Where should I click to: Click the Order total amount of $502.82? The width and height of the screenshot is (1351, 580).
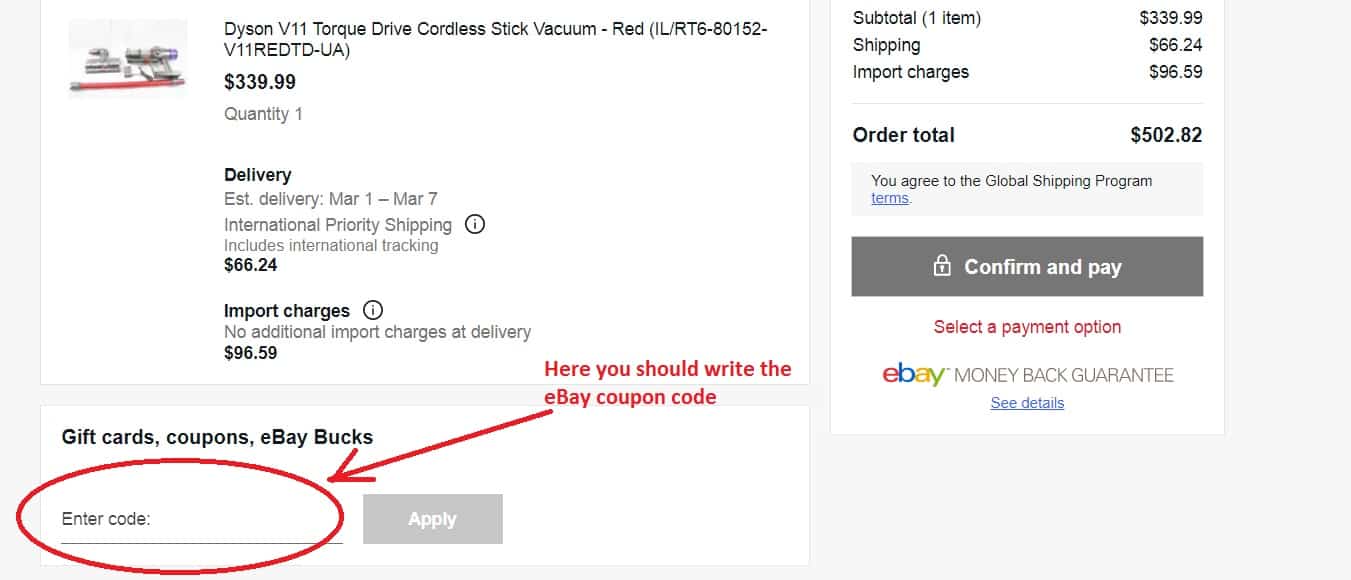click(x=1167, y=134)
